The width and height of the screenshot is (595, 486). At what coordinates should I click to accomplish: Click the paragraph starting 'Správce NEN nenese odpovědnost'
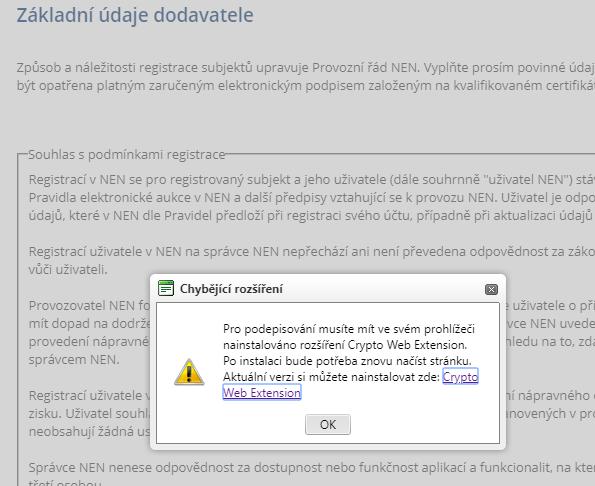312,473
